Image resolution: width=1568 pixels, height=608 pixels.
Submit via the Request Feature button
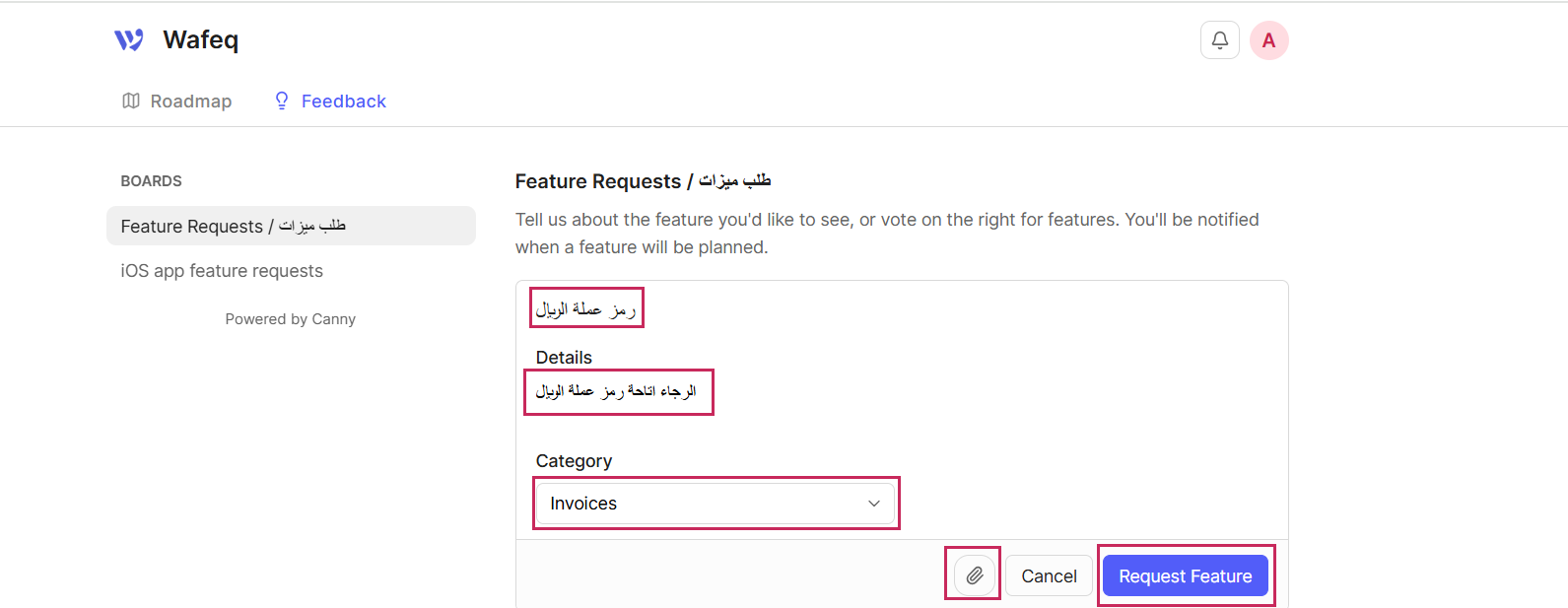click(1185, 575)
